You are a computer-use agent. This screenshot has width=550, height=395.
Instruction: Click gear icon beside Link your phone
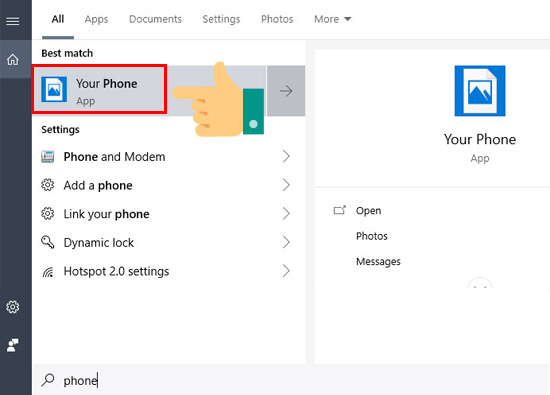click(x=48, y=214)
